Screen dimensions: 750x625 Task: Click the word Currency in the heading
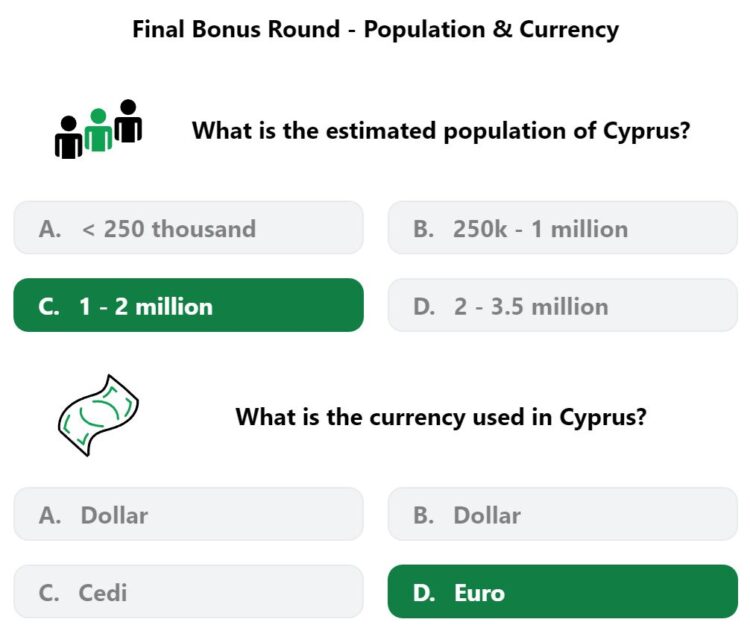point(569,30)
